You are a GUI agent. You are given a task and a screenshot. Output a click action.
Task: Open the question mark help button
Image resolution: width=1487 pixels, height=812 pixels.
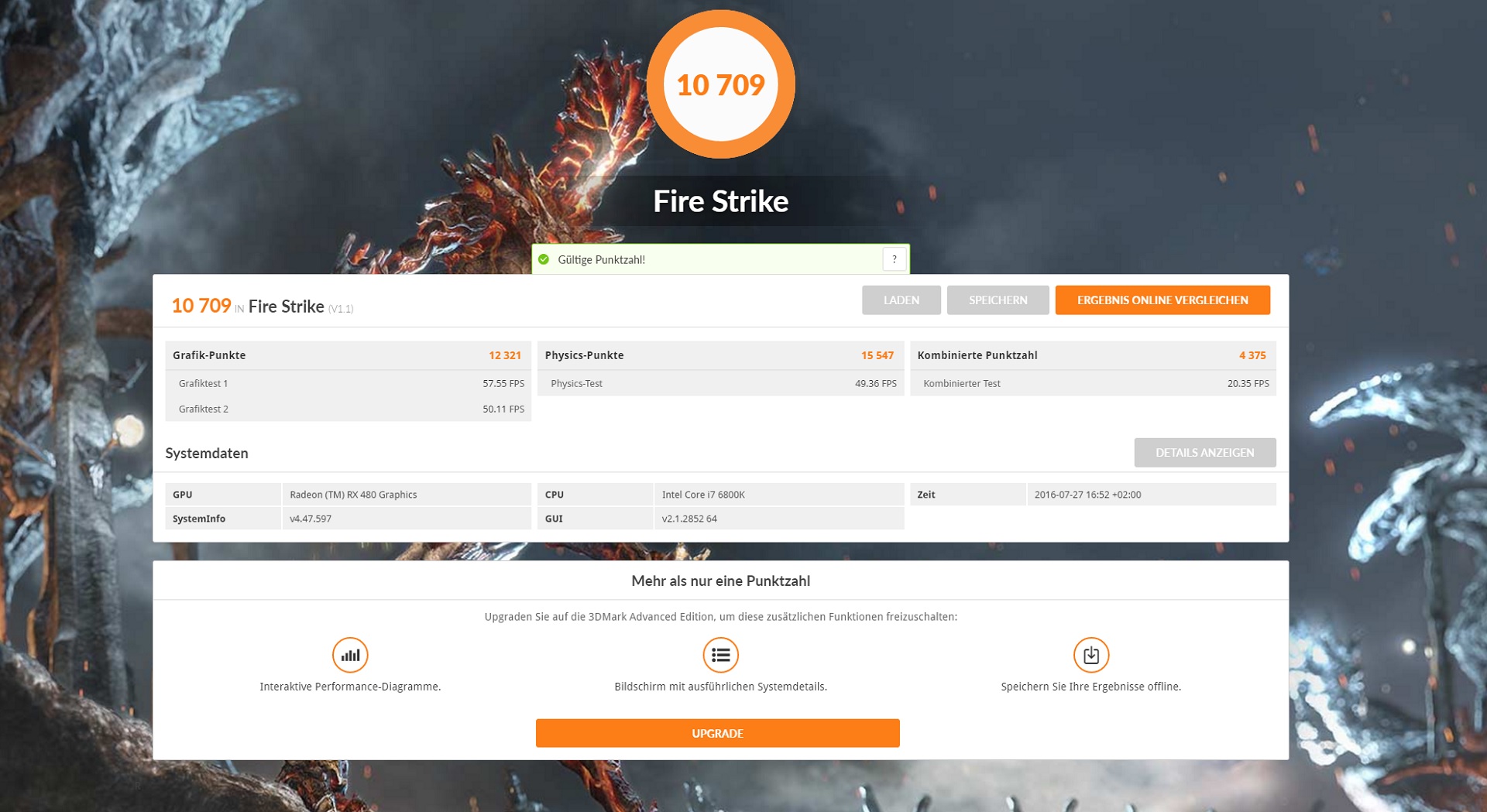(x=894, y=259)
